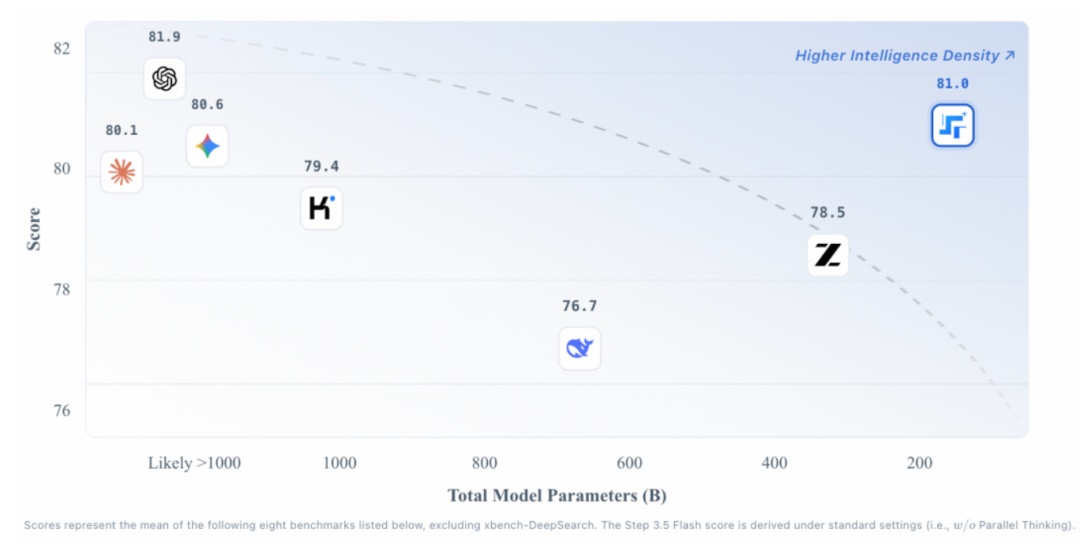
Task: Click the Claude starburst icon
Action: tap(121, 172)
